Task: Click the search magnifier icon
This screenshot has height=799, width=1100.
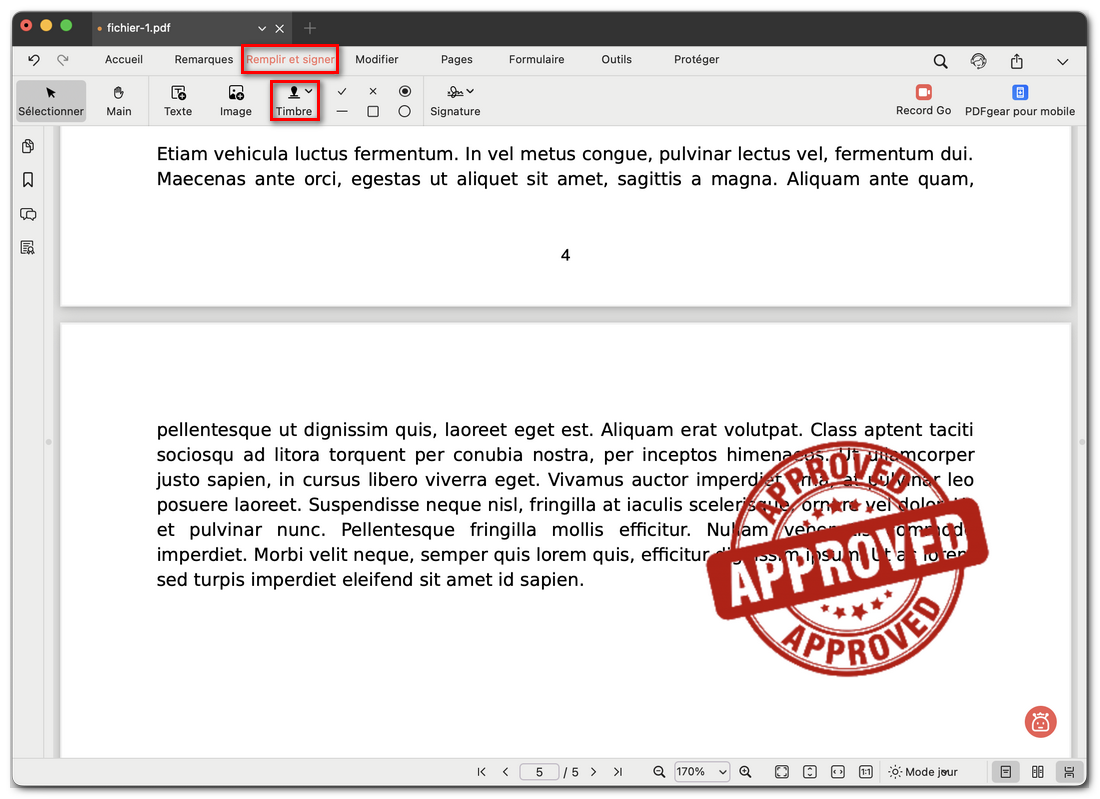Action: point(940,61)
